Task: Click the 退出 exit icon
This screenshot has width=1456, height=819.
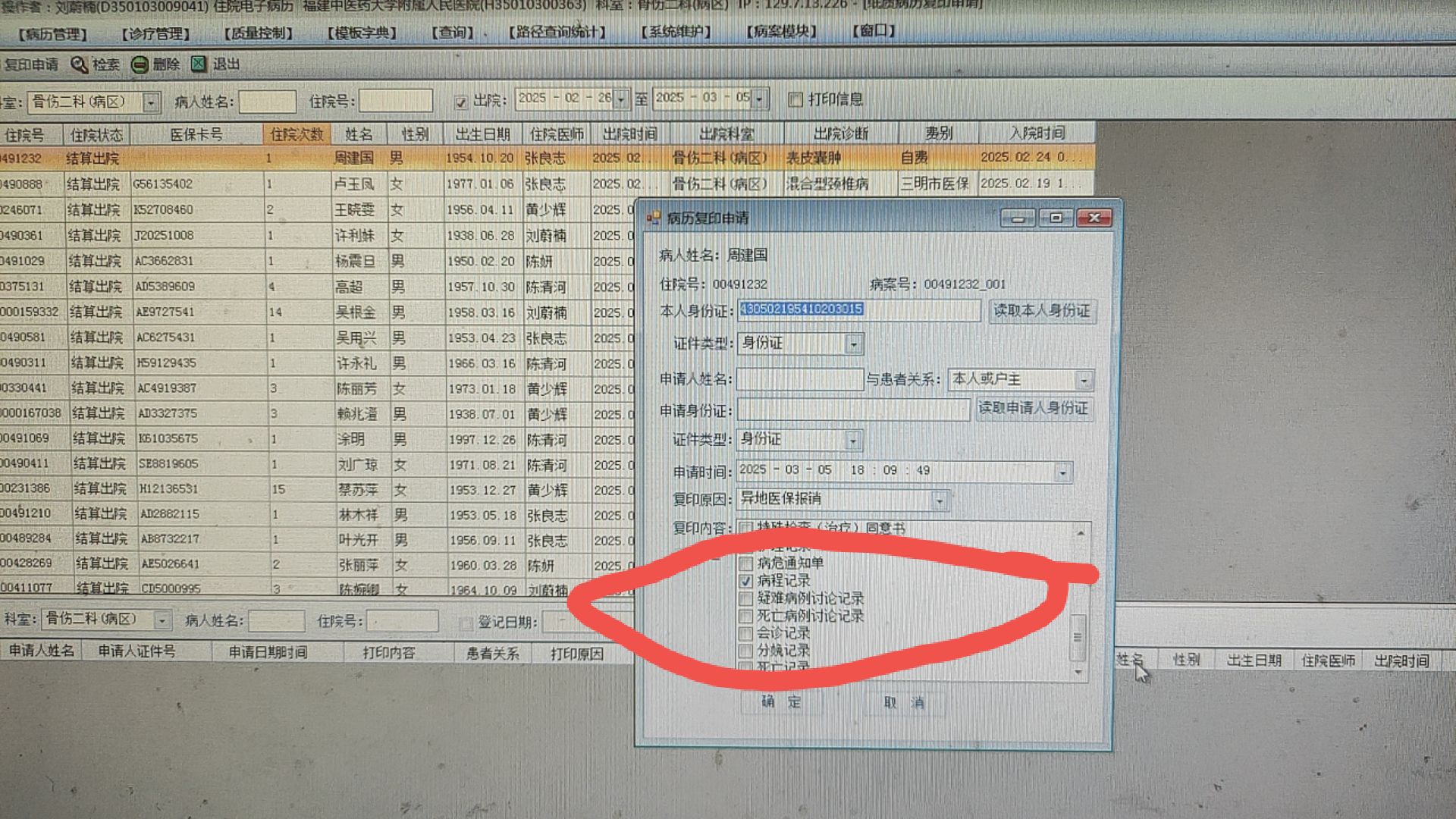Action: coord(199,64)
